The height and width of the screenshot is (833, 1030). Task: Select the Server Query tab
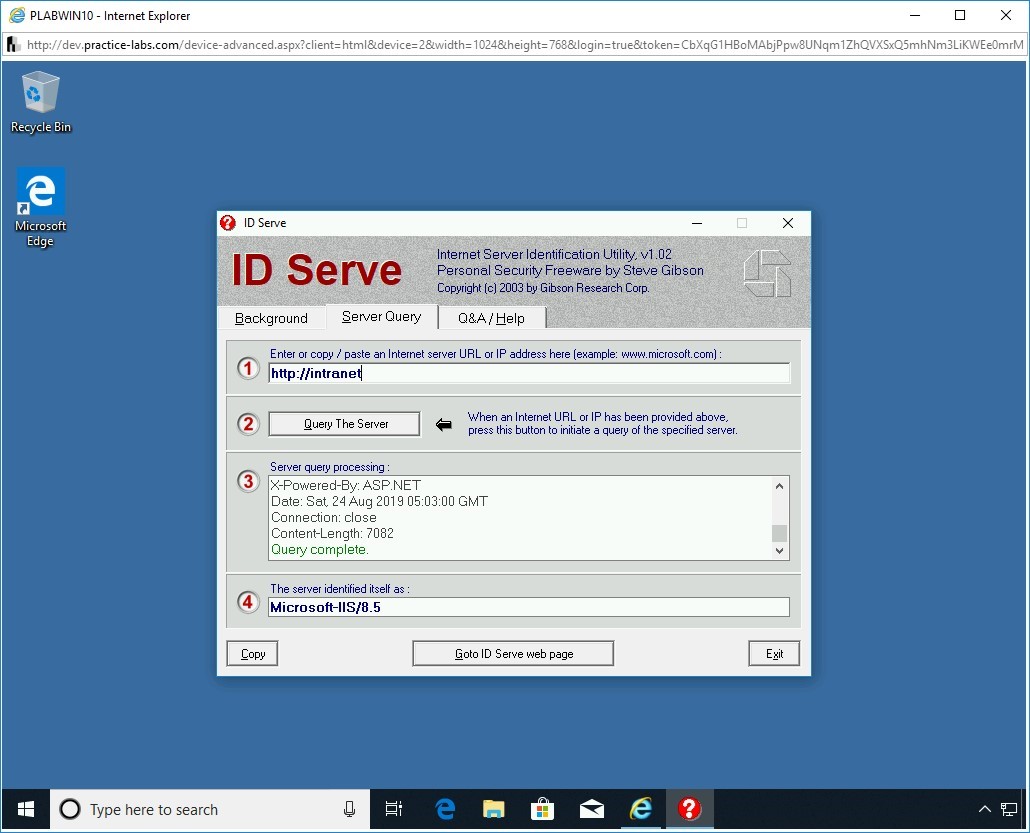[x=381, y=317]
